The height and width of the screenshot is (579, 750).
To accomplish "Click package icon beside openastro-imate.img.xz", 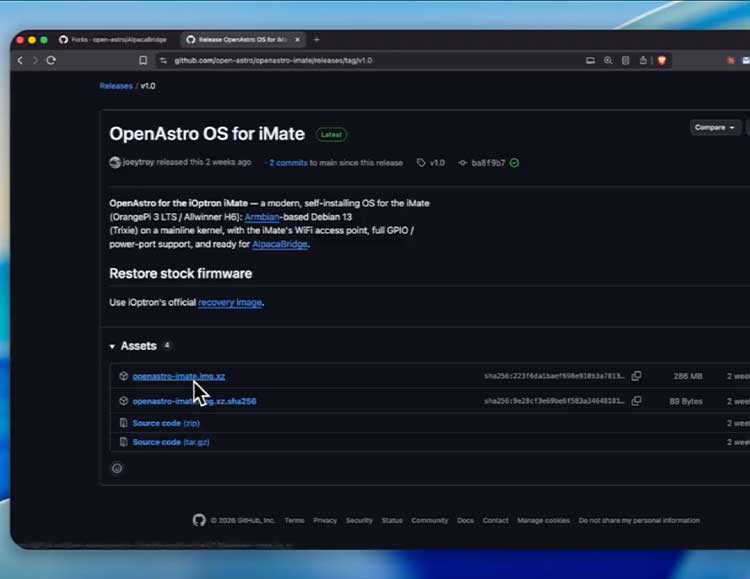I will [x=123, y=376].
